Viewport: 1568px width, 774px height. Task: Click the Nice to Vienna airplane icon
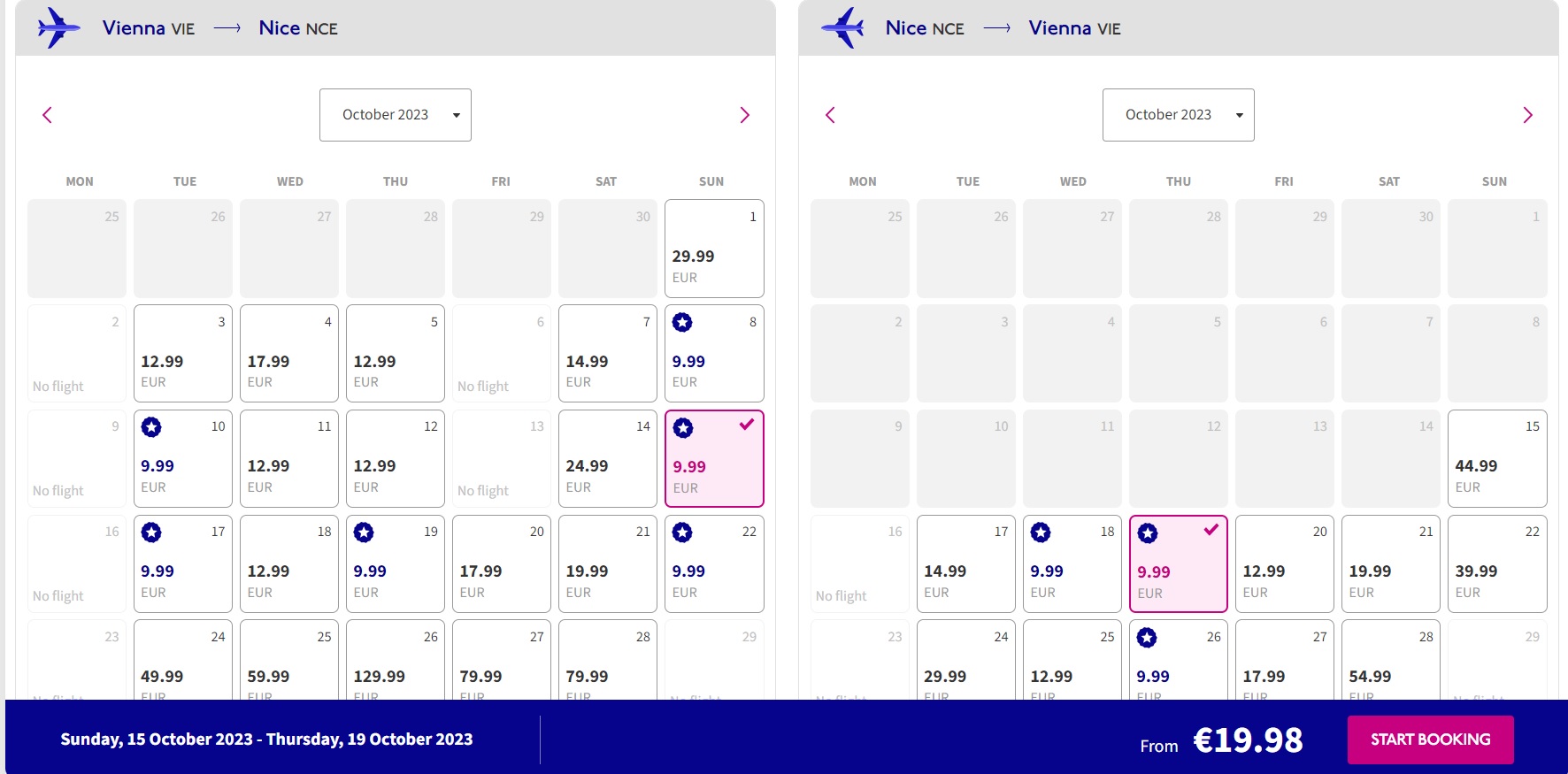(842, 27)
